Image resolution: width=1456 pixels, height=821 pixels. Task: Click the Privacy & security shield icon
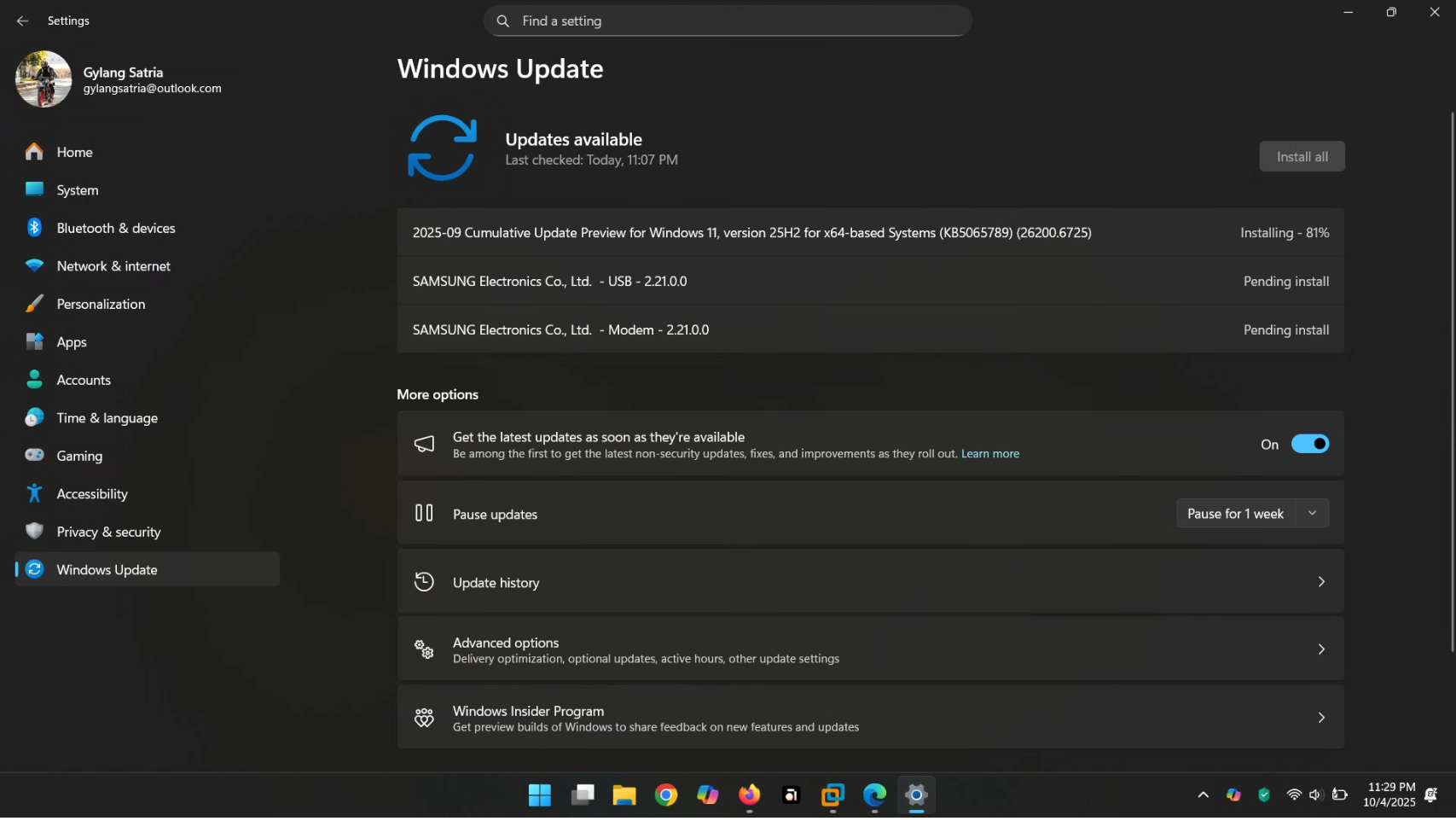(34, 532)
